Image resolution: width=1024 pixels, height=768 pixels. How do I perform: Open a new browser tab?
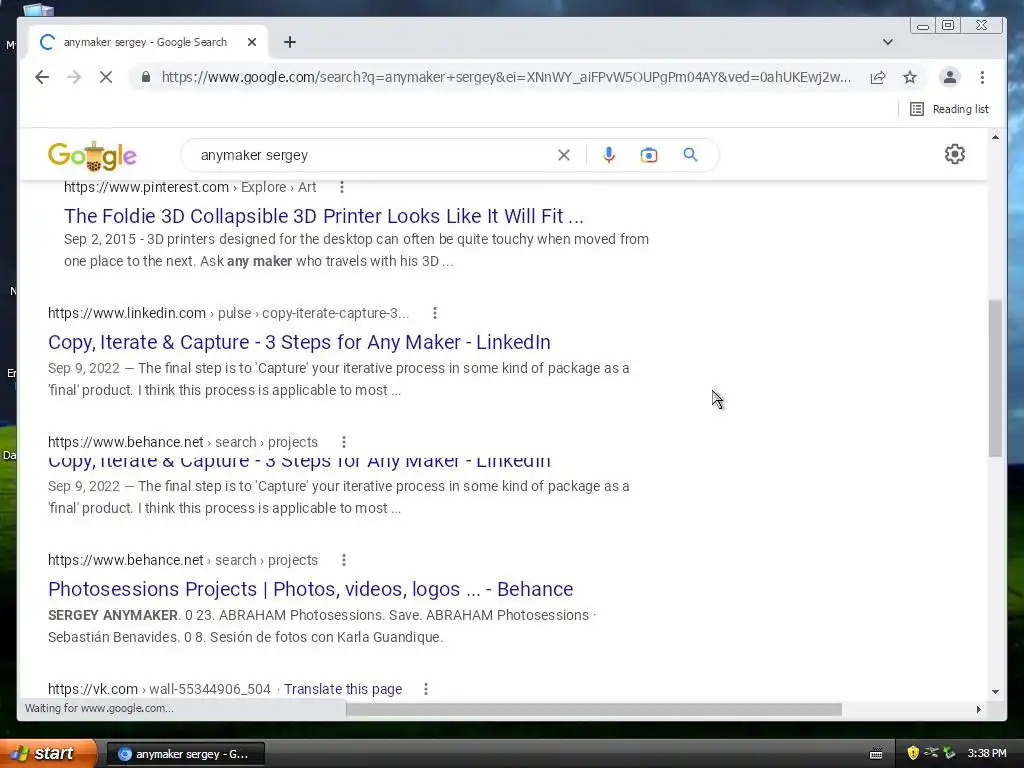click(290, 42)
